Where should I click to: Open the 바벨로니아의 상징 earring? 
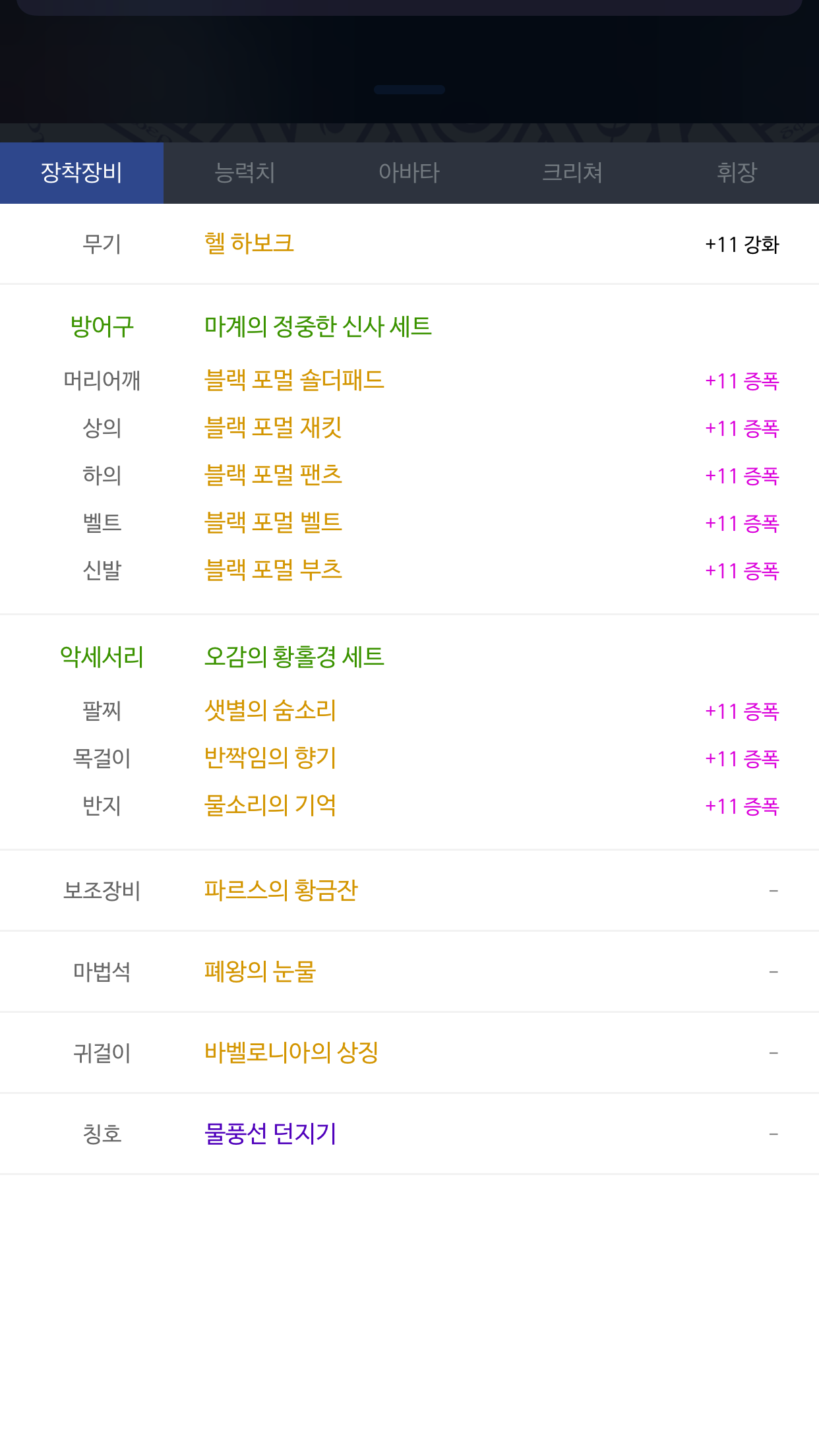[x=291, y=1053]
